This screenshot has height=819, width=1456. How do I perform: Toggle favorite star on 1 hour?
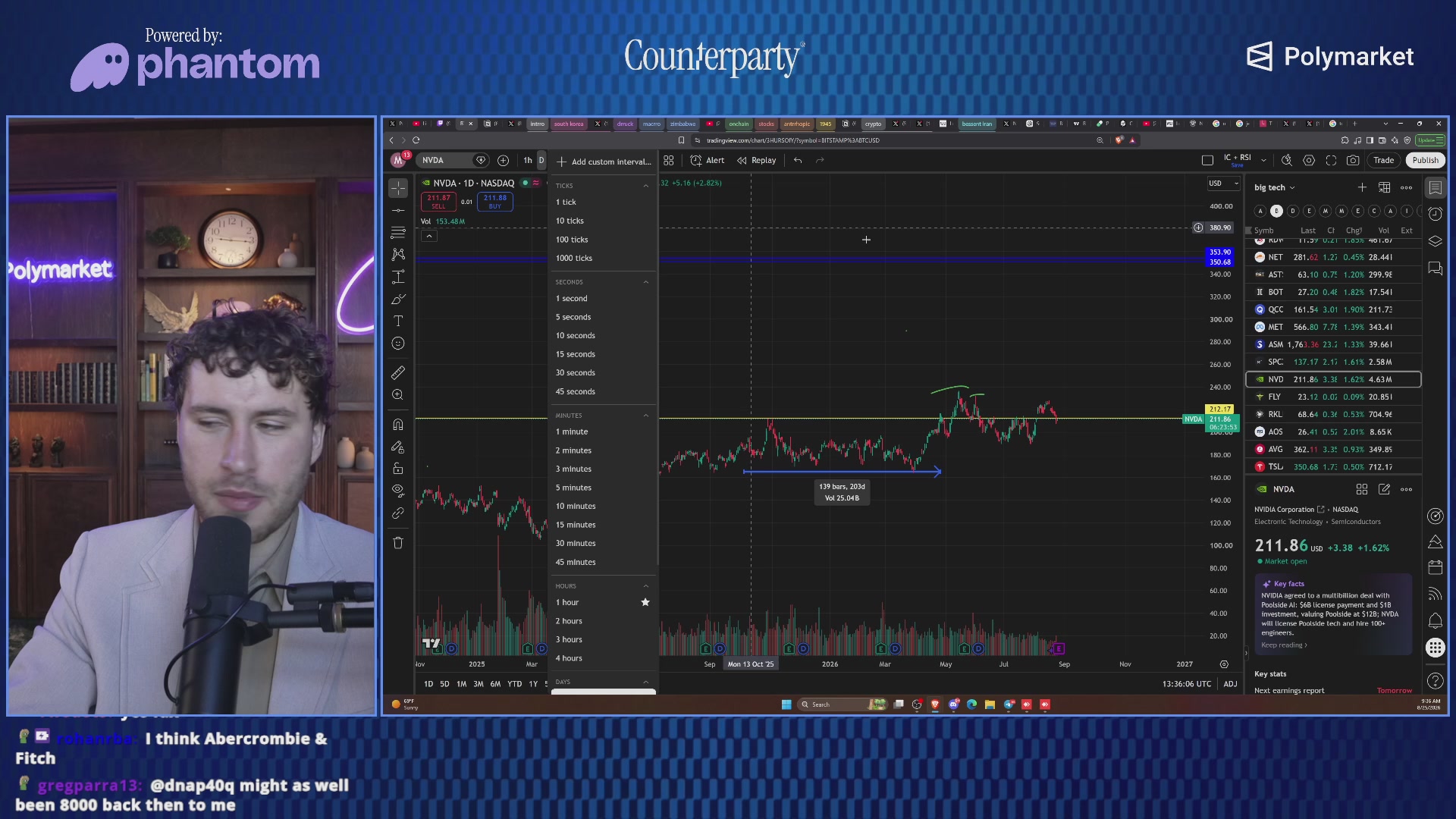[645, 602]
